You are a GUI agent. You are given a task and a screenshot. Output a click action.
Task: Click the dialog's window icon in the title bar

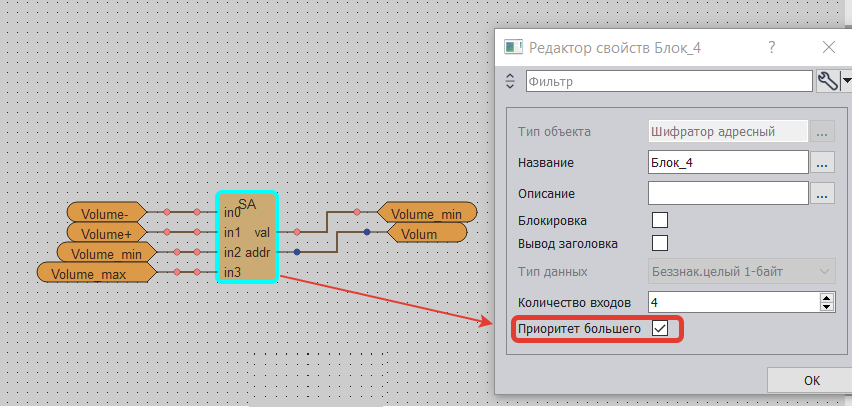coord(513,47)
